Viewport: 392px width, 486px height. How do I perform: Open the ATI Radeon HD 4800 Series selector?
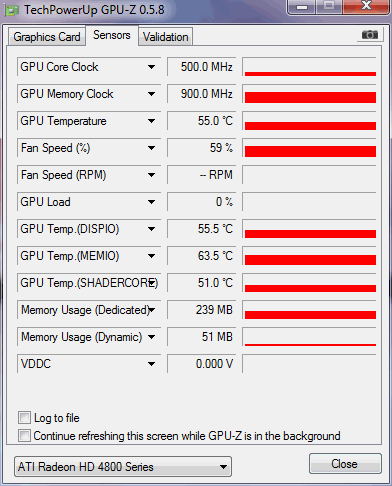(123, 467)
